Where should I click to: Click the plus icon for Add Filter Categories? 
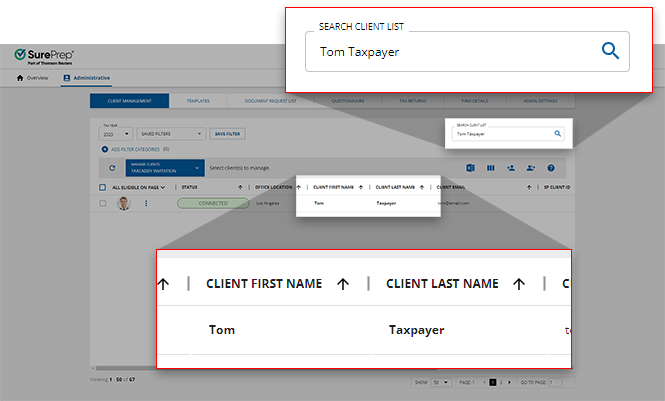point(105,149)
